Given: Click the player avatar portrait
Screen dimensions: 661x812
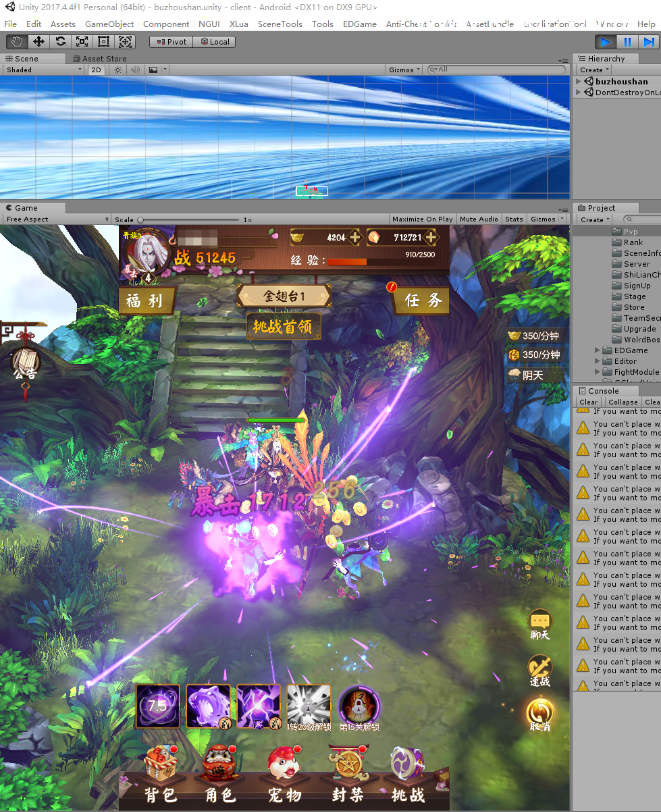Looking at the screenshot, I should pyautogui.click(x=148, y=253).
